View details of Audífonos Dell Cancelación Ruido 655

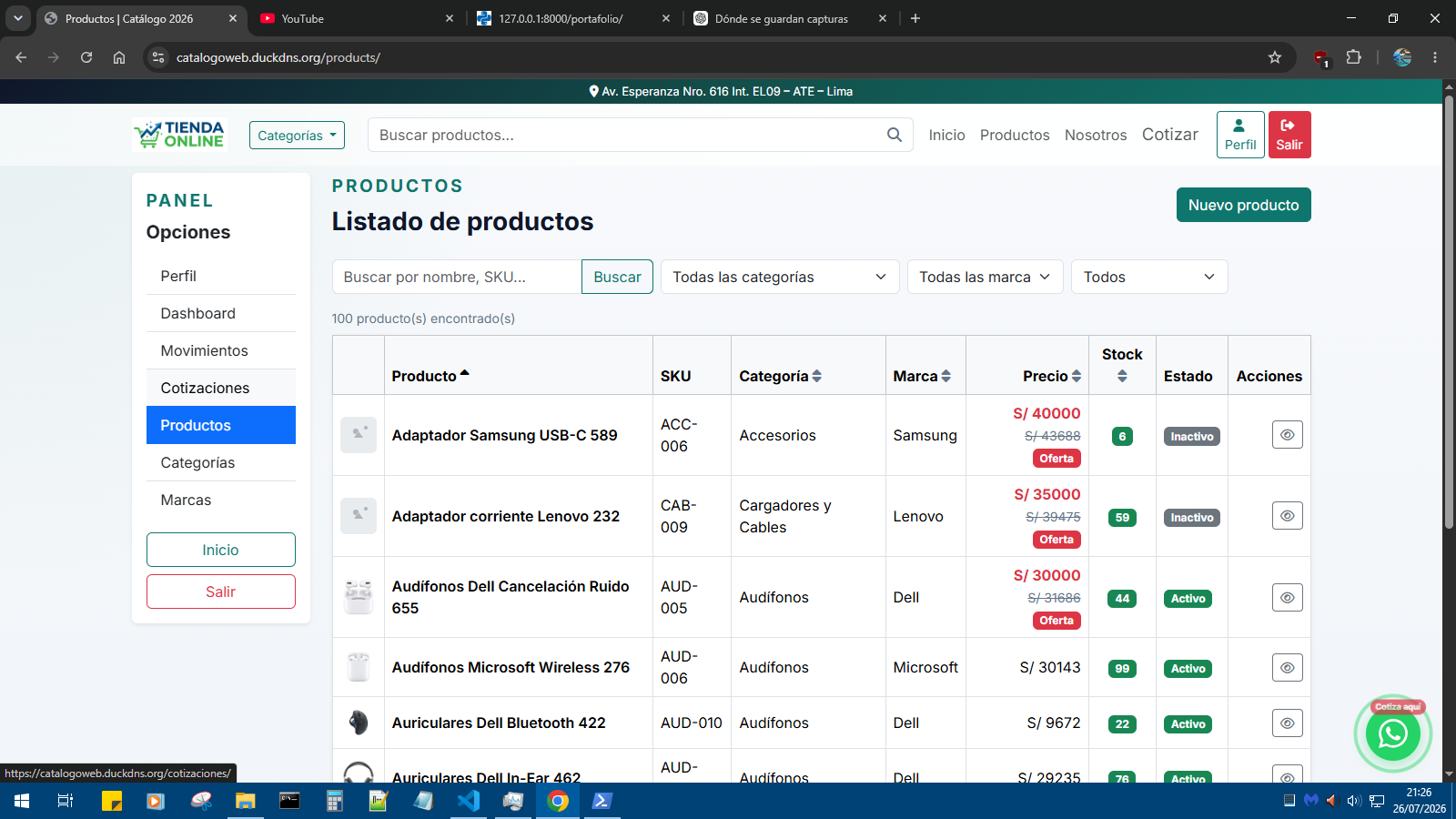click(1287, 598)
